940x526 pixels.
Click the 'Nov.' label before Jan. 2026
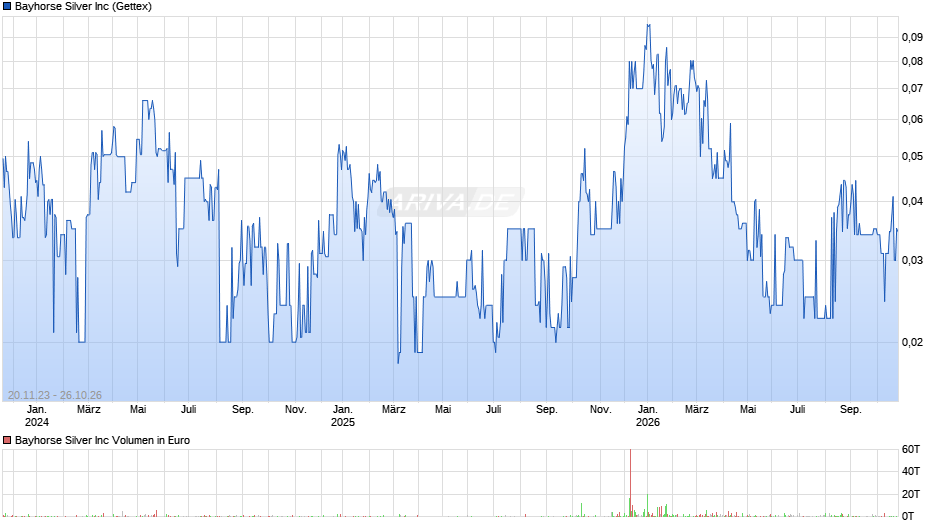pos(601,410)
